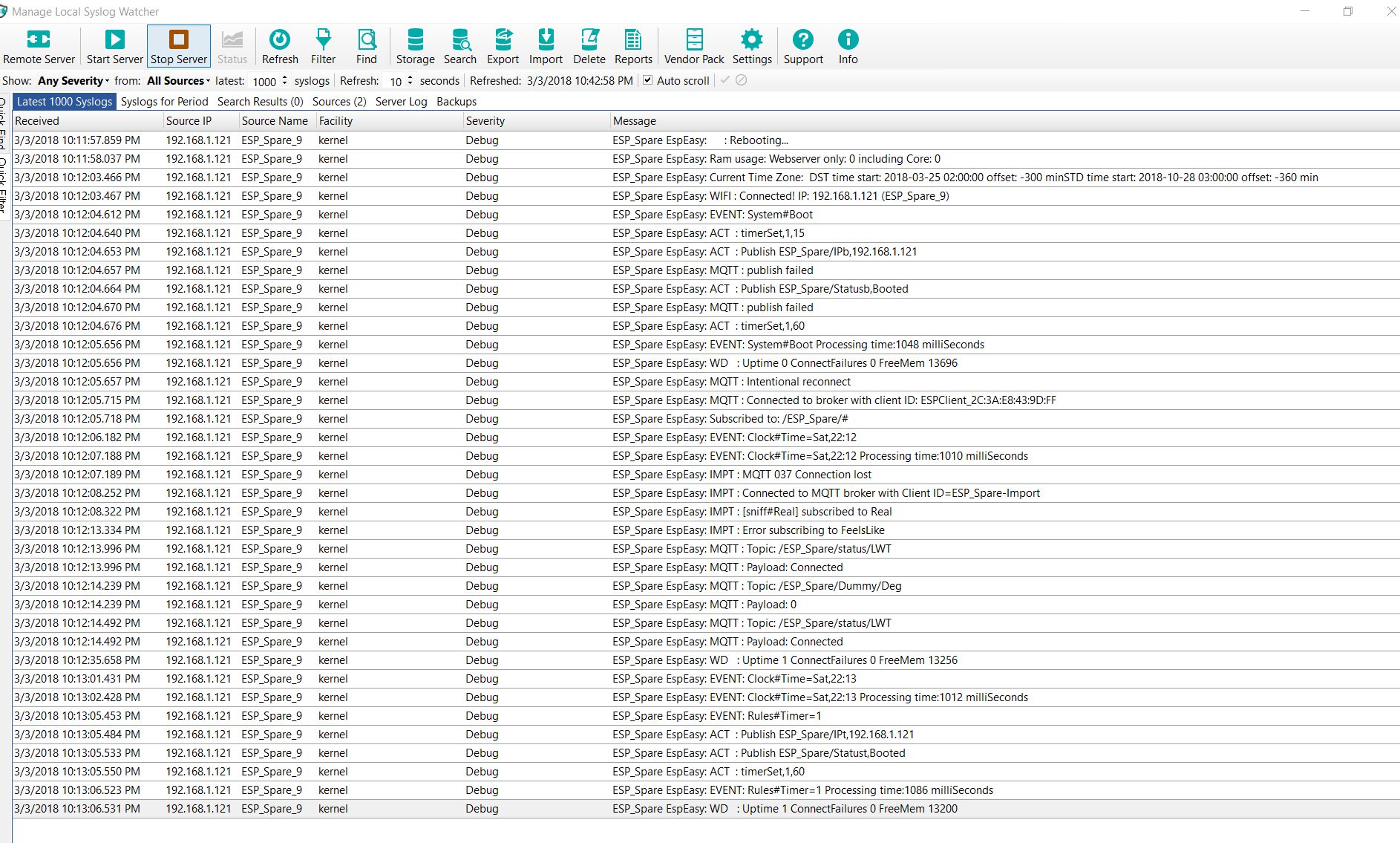Disable Auto scroll
Screen dimensions: 1400x843
647,80
